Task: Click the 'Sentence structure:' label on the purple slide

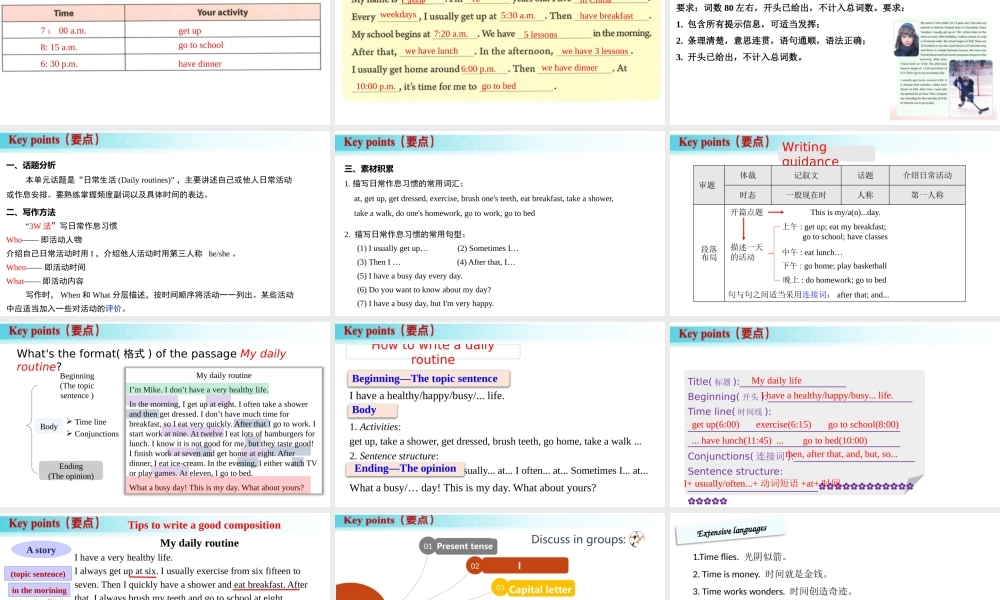Action: point(734,471)
